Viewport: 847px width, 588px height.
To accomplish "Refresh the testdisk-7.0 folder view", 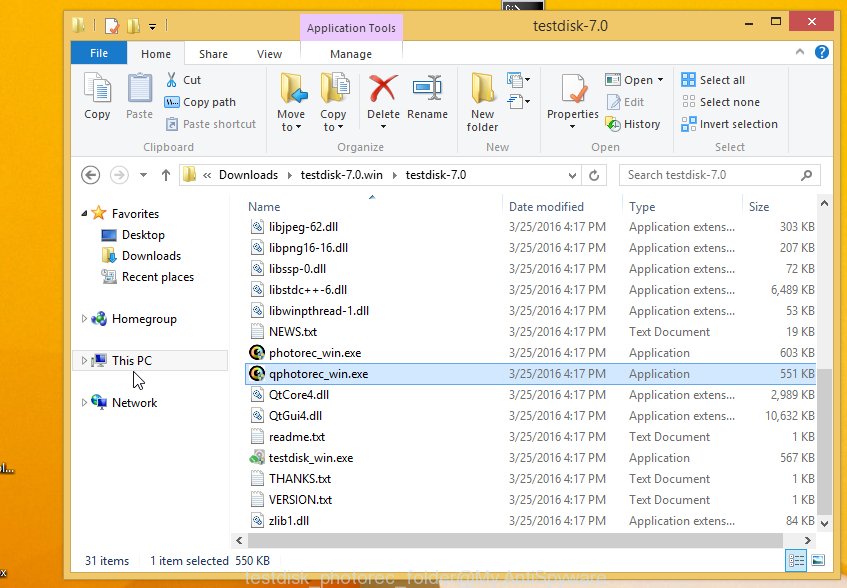I will pos(594,175).
